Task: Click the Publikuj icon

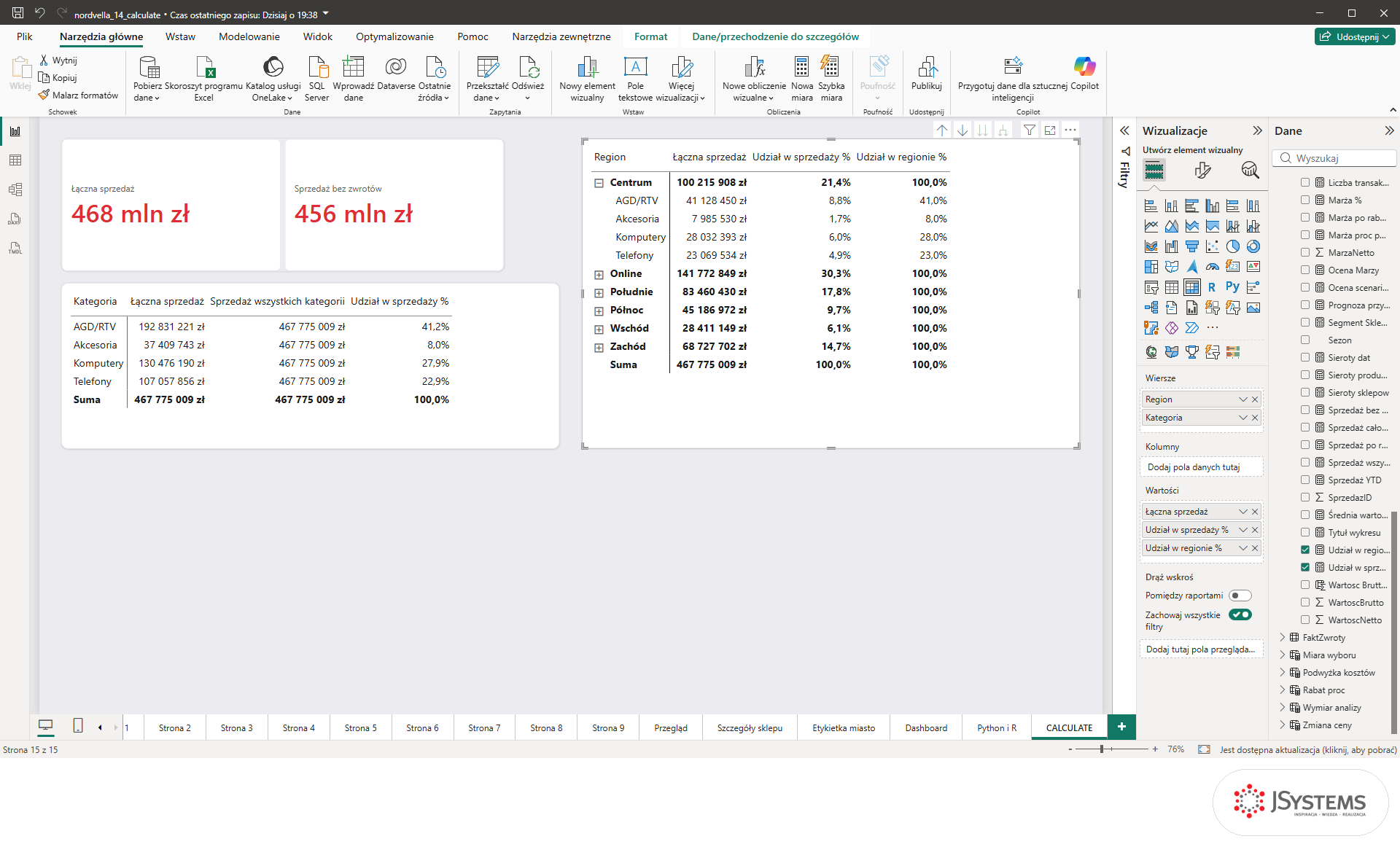Action: [x=927, y=67]
